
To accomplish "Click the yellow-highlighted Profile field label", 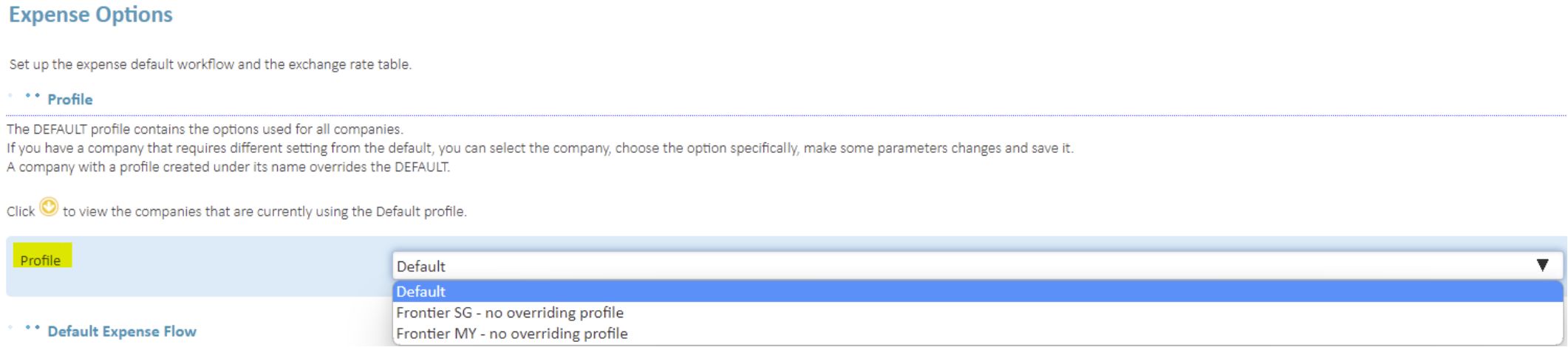I will pyautogui.click(x=42, y=255).
